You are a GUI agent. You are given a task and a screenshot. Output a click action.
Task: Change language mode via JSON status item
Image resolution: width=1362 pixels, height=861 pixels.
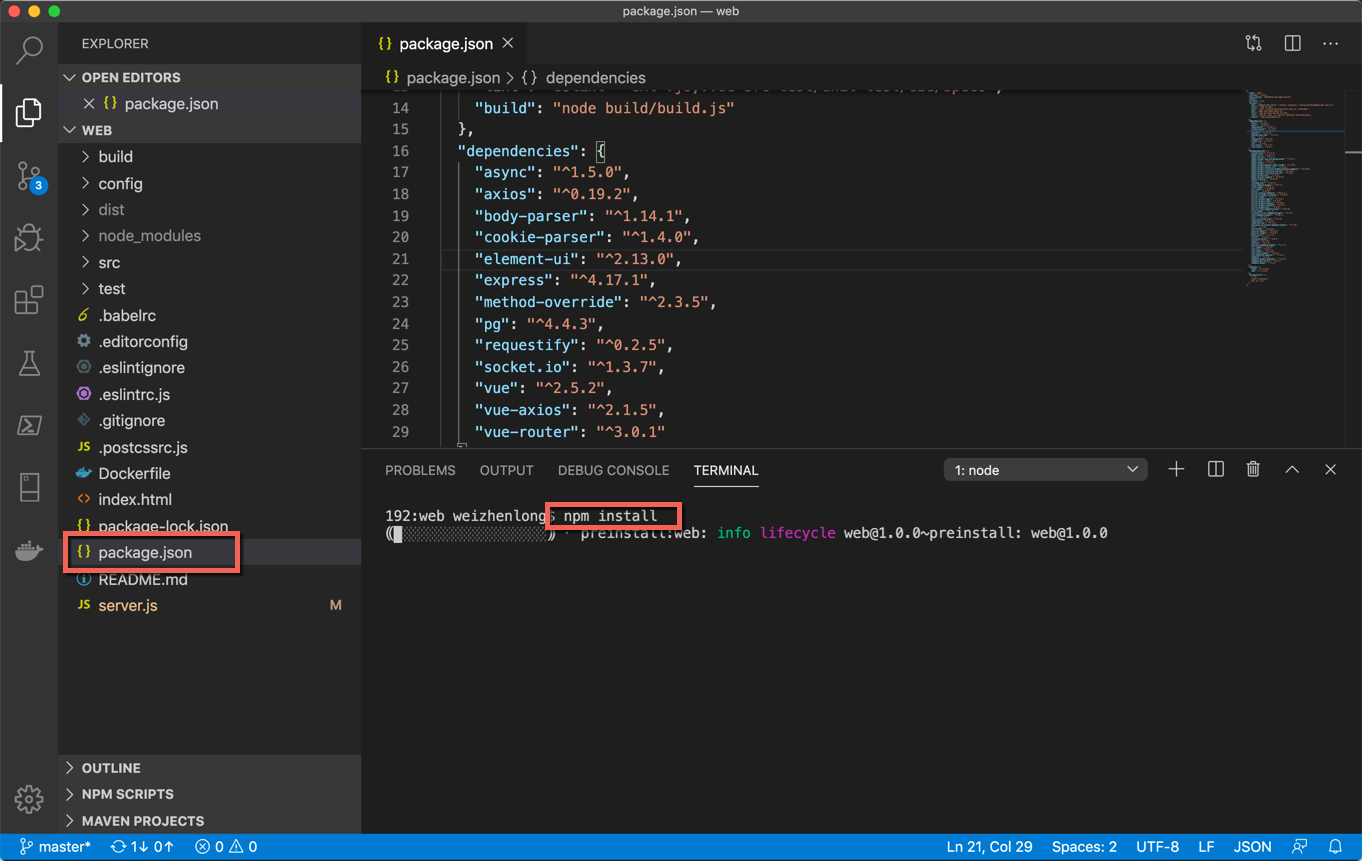click(x=1252, y=846)
